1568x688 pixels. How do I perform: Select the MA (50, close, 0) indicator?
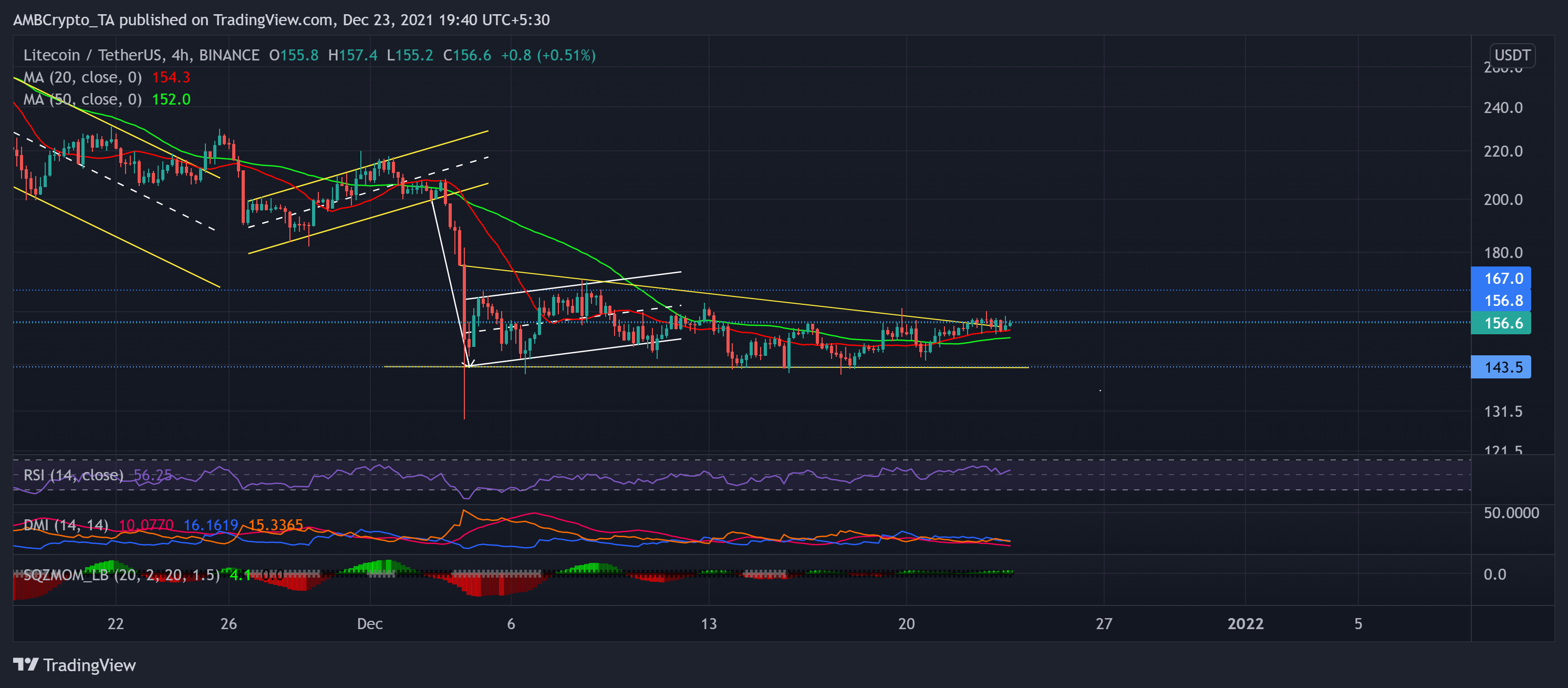82,99
